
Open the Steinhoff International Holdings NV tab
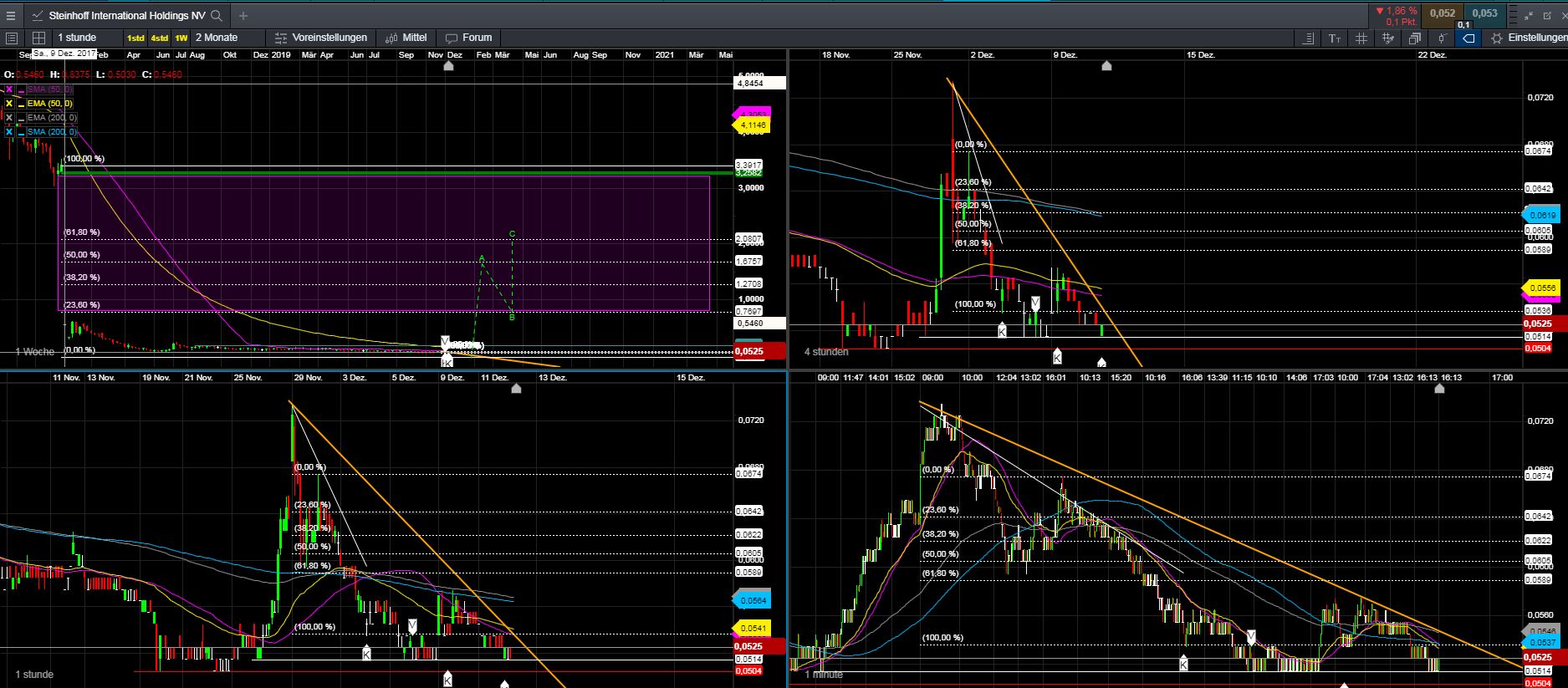pos(125,15)
